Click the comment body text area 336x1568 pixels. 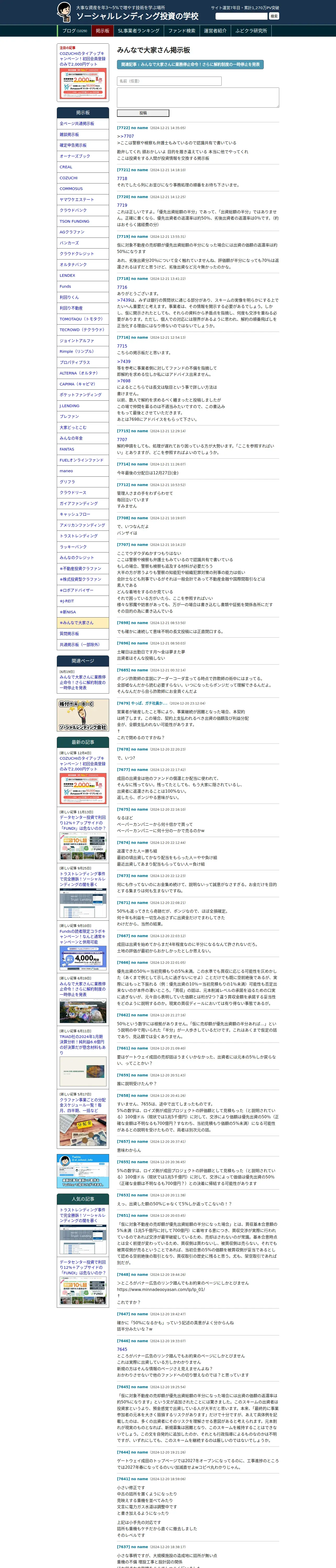pyautogui.click(x=198, y=97)
